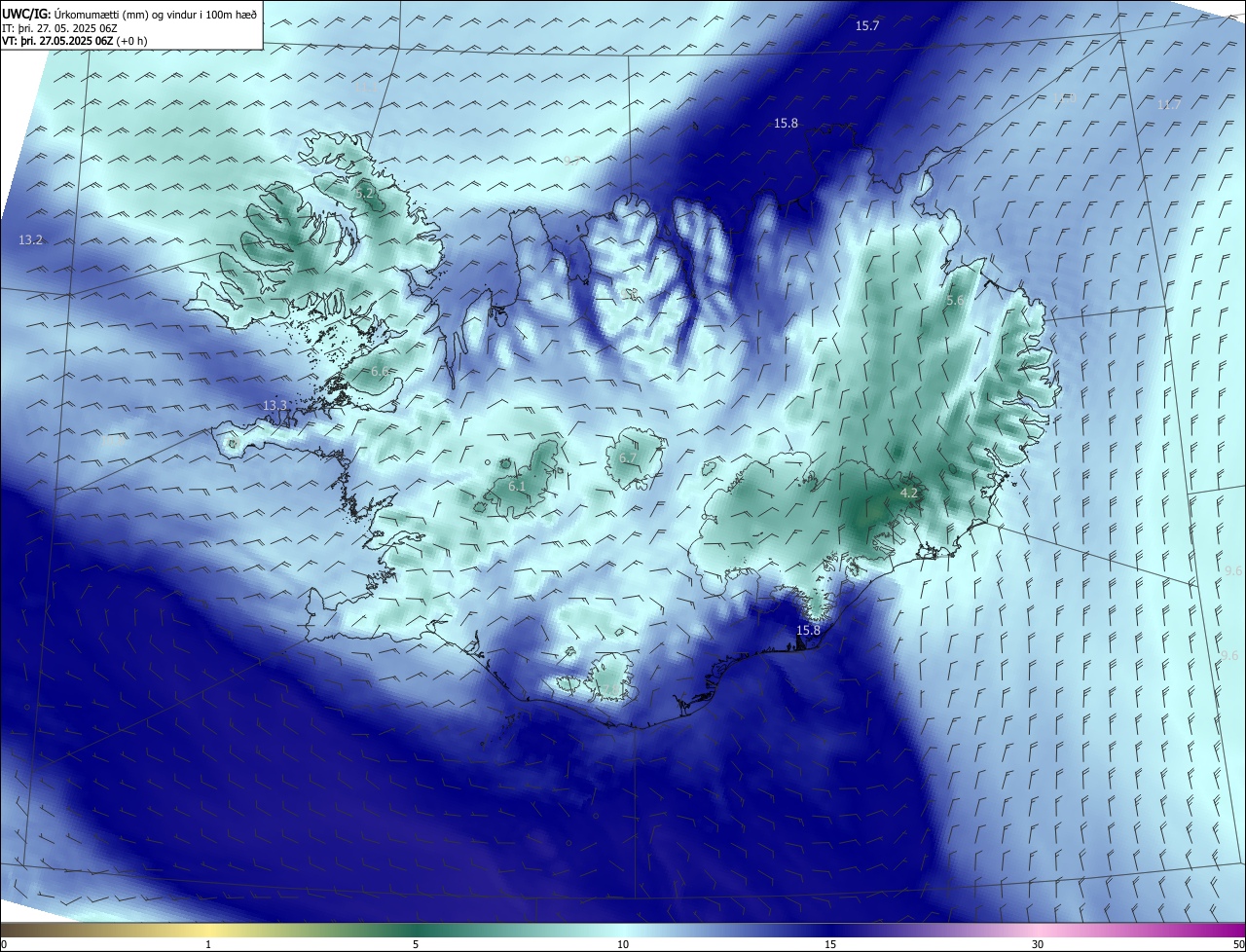Click the 6.7 value label

coord(628,458)
